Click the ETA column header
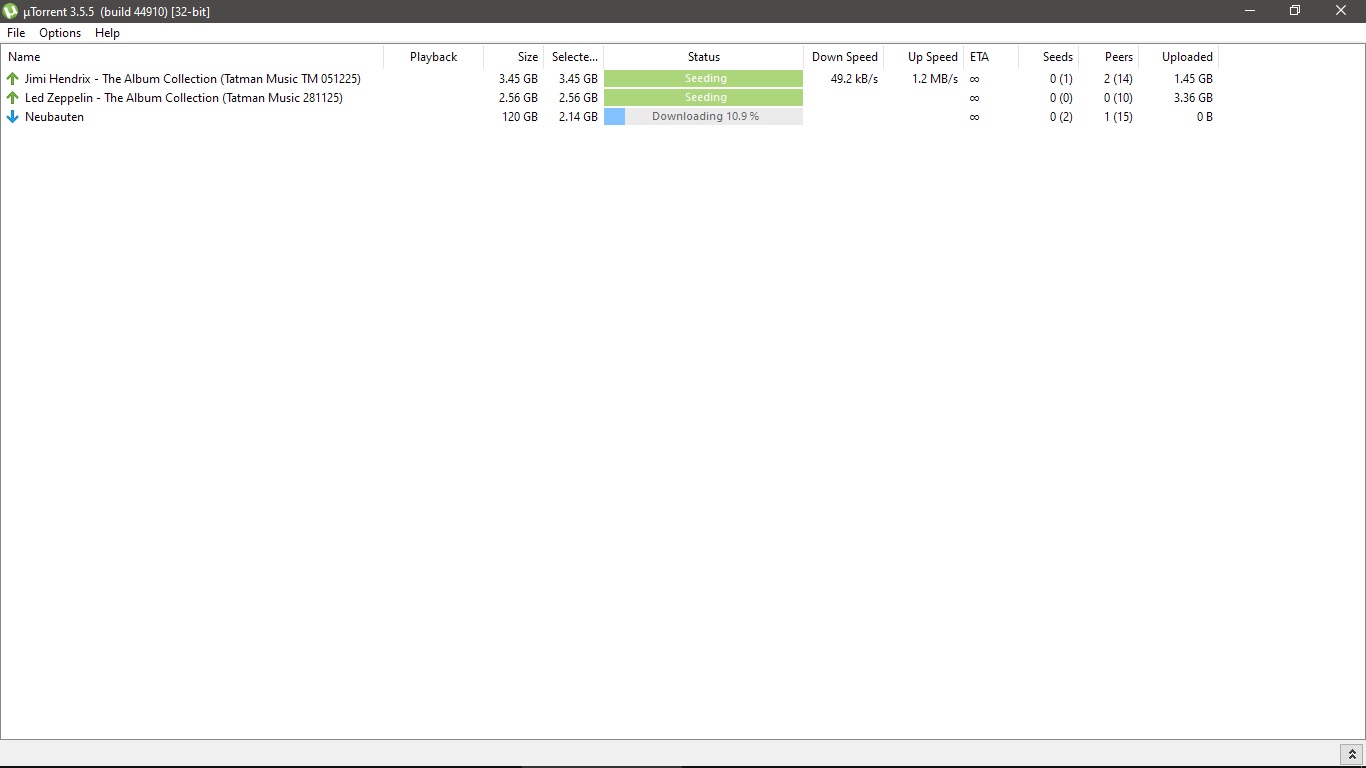This screenshot has width=1366, height=768. (x=990, y=57)
